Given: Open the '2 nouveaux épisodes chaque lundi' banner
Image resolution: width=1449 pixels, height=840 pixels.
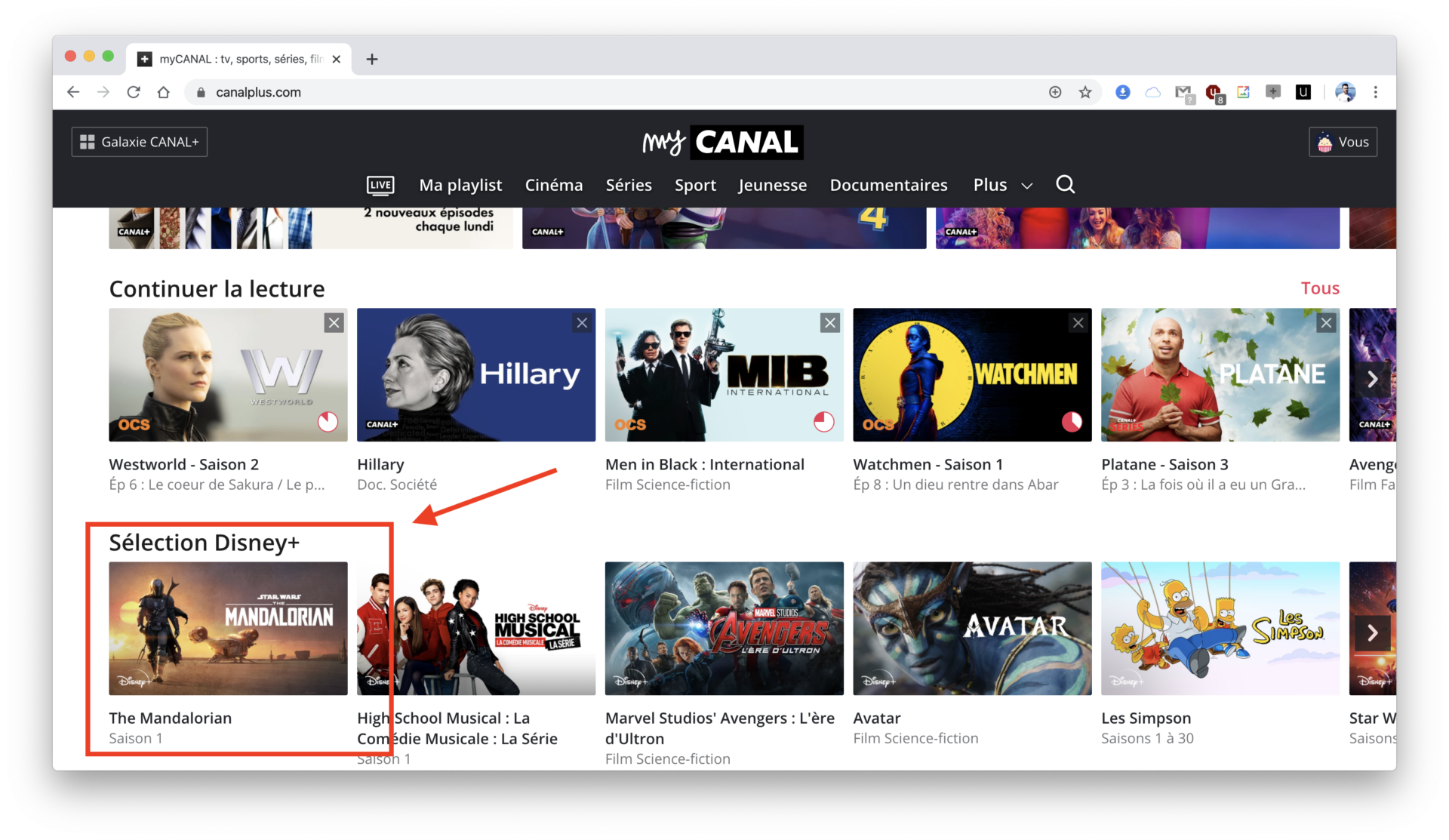Looking at the screenshot, I should coord(311,228).
